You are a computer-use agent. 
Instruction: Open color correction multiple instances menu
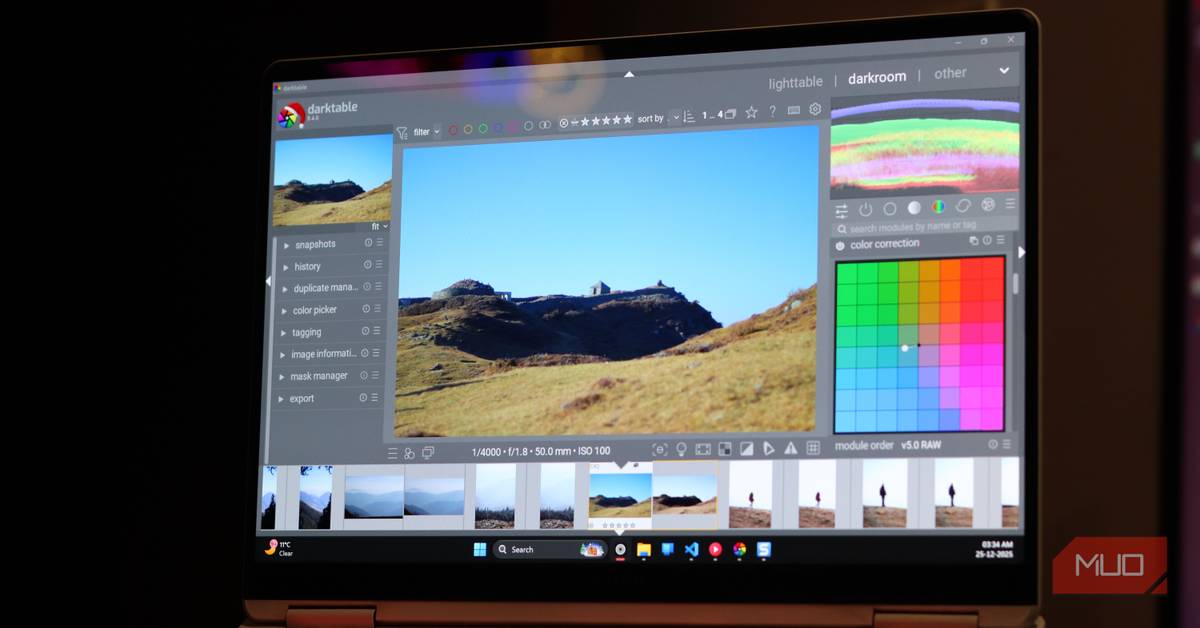974,241
